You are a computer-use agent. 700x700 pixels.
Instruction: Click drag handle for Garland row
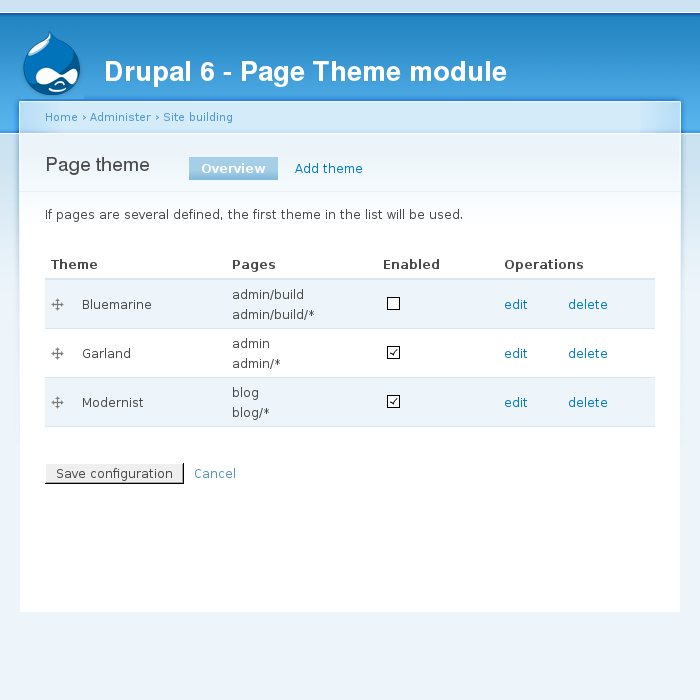(x=58, y=354)
